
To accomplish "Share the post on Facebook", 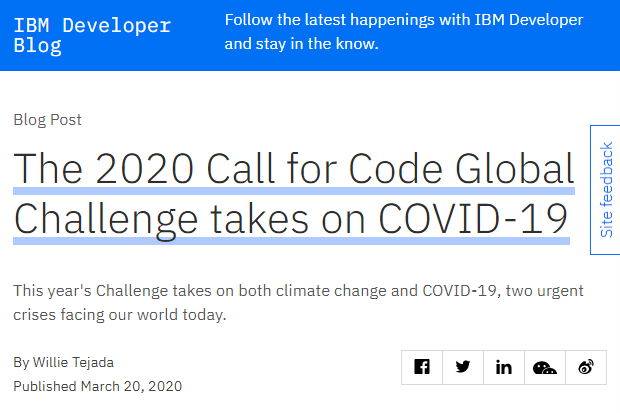I will [x=422, y=367].
